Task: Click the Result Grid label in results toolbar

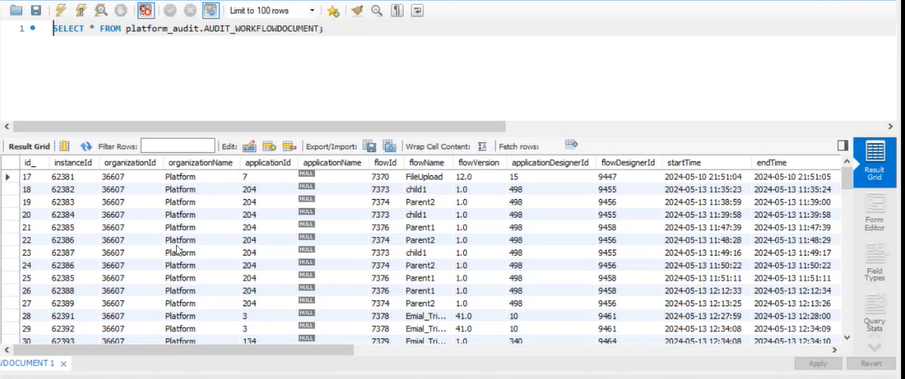Action: point(29,147)
